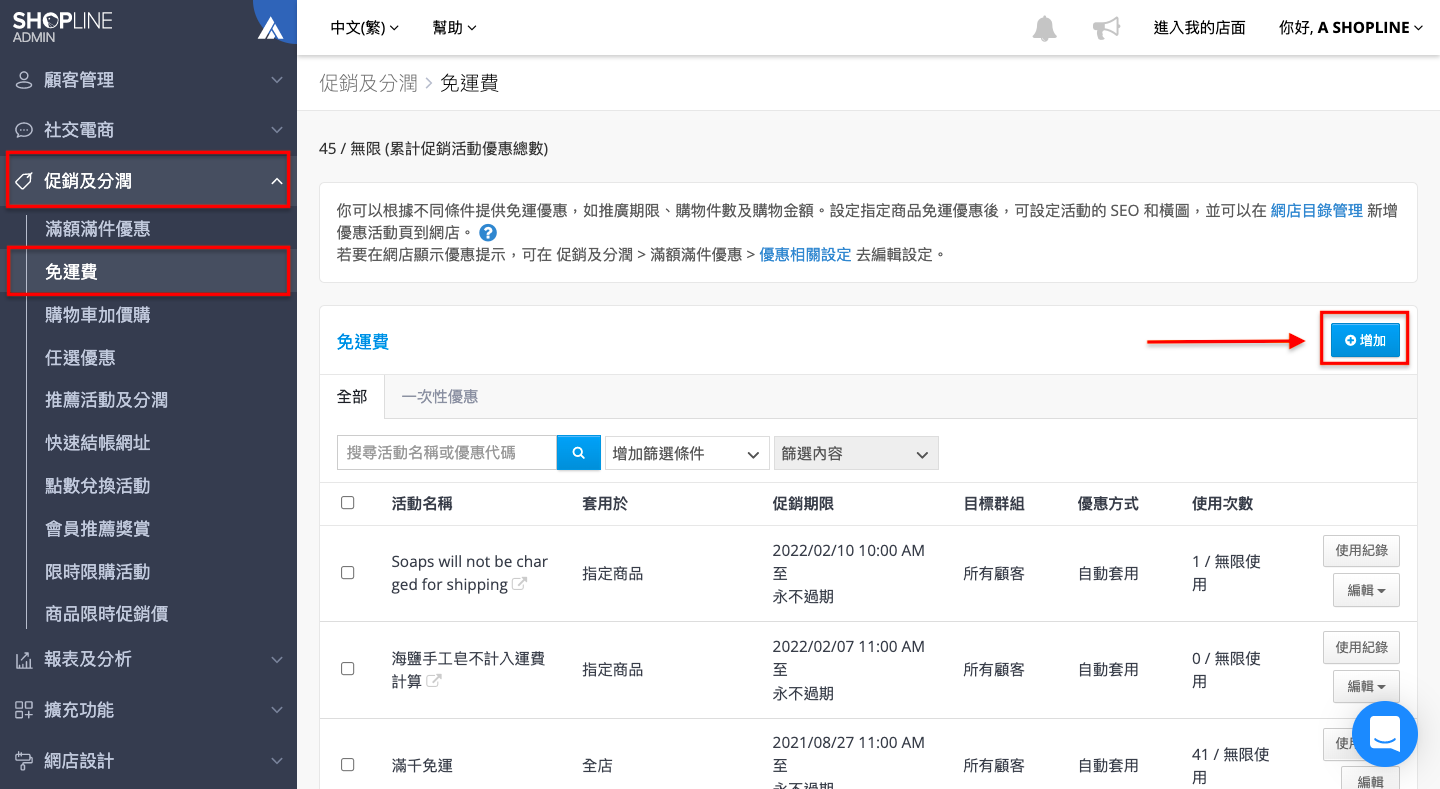Open 編輯 dropdown for Soaps promotion
Image resolution: width=1440 pixels, height=789 pixels.
1366,590
